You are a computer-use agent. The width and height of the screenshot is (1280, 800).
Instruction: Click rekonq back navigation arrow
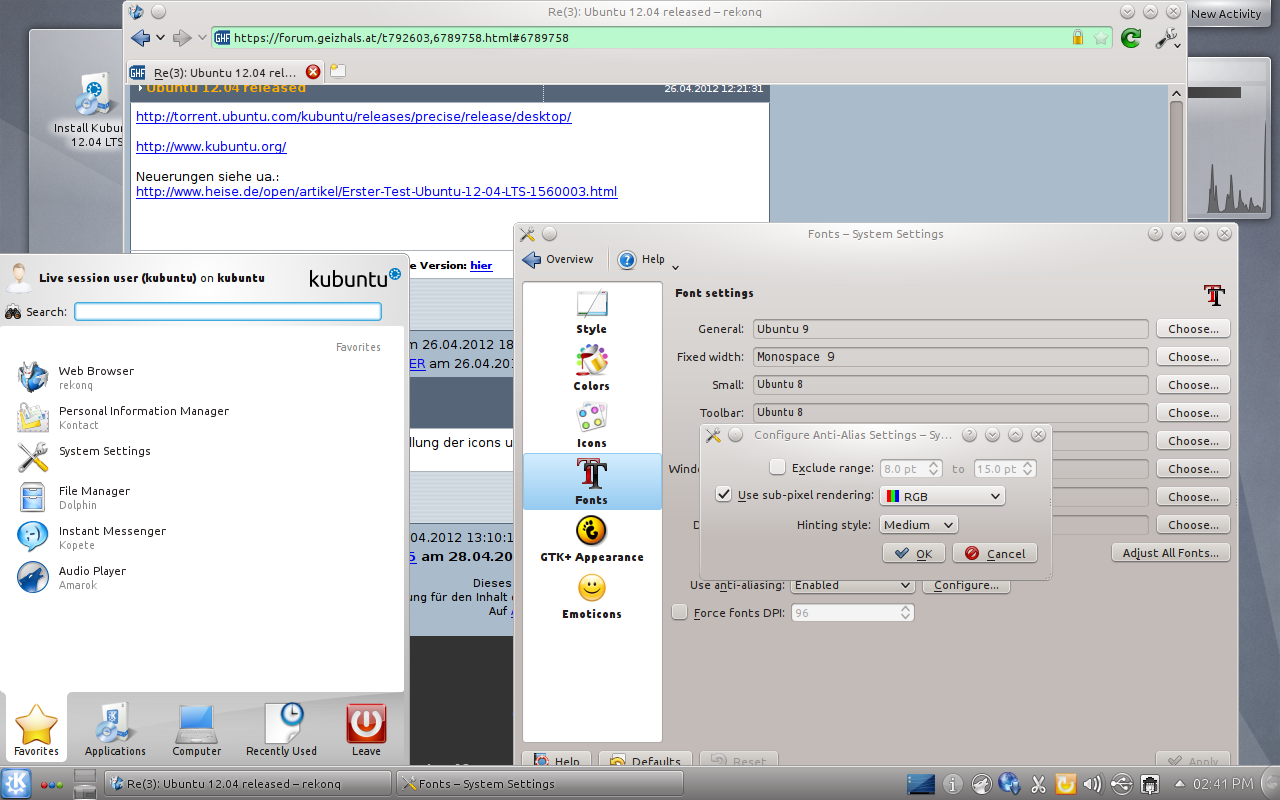coord(140,38)
